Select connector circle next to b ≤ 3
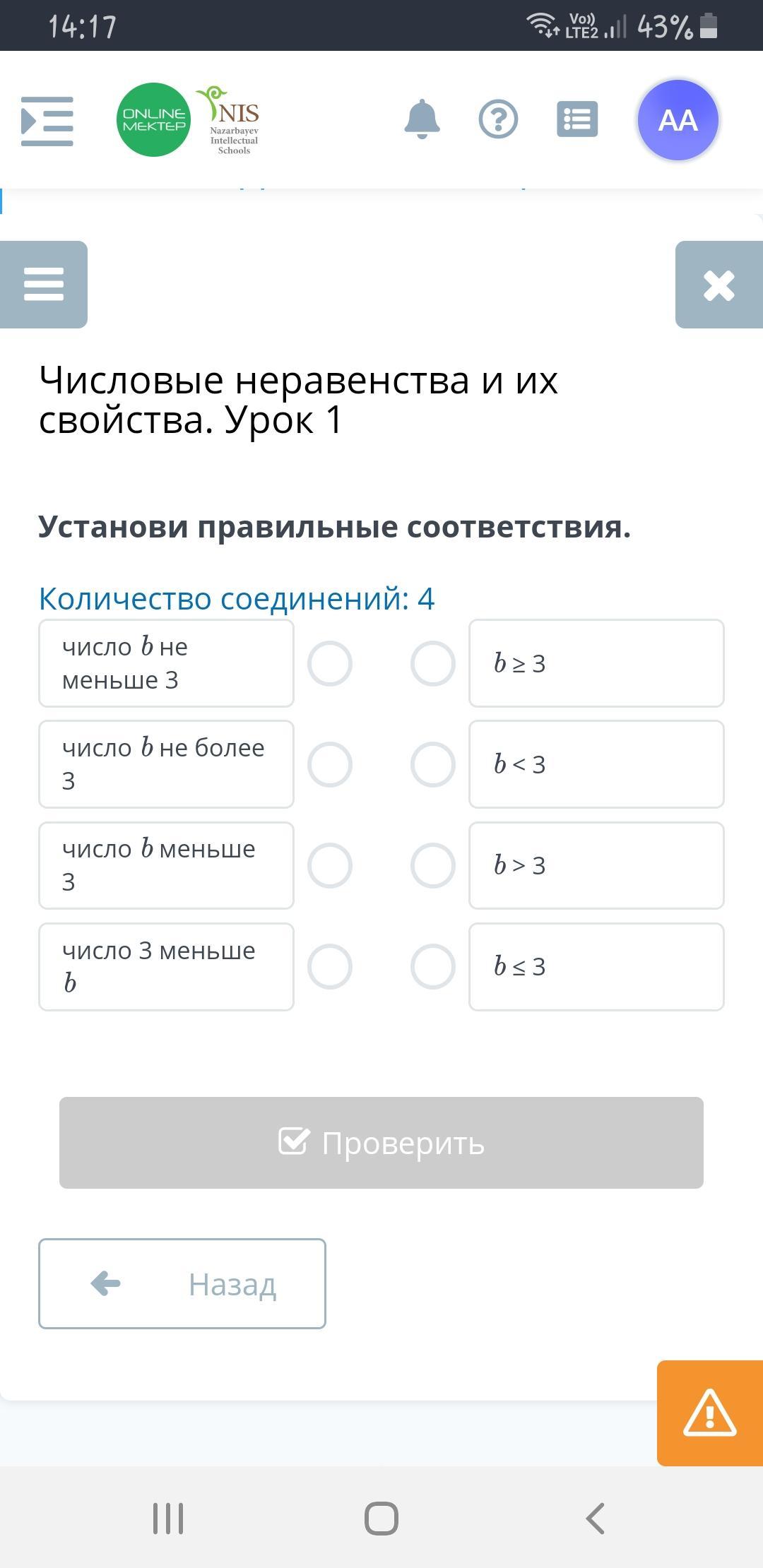The image size is (763, 1568). tap(433, 967)
